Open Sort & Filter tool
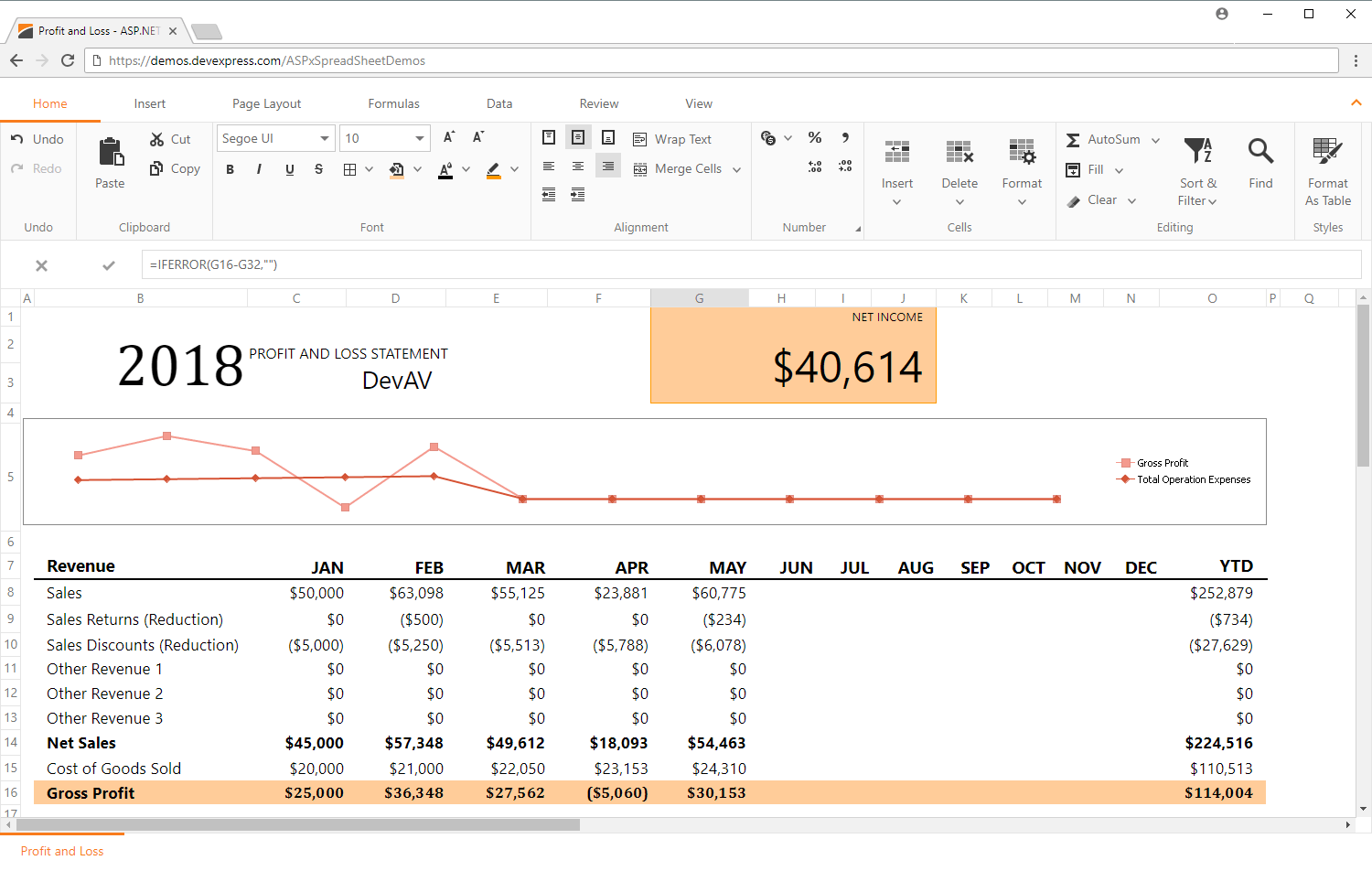This screenshot has height=871, width=1372. 1197,170
